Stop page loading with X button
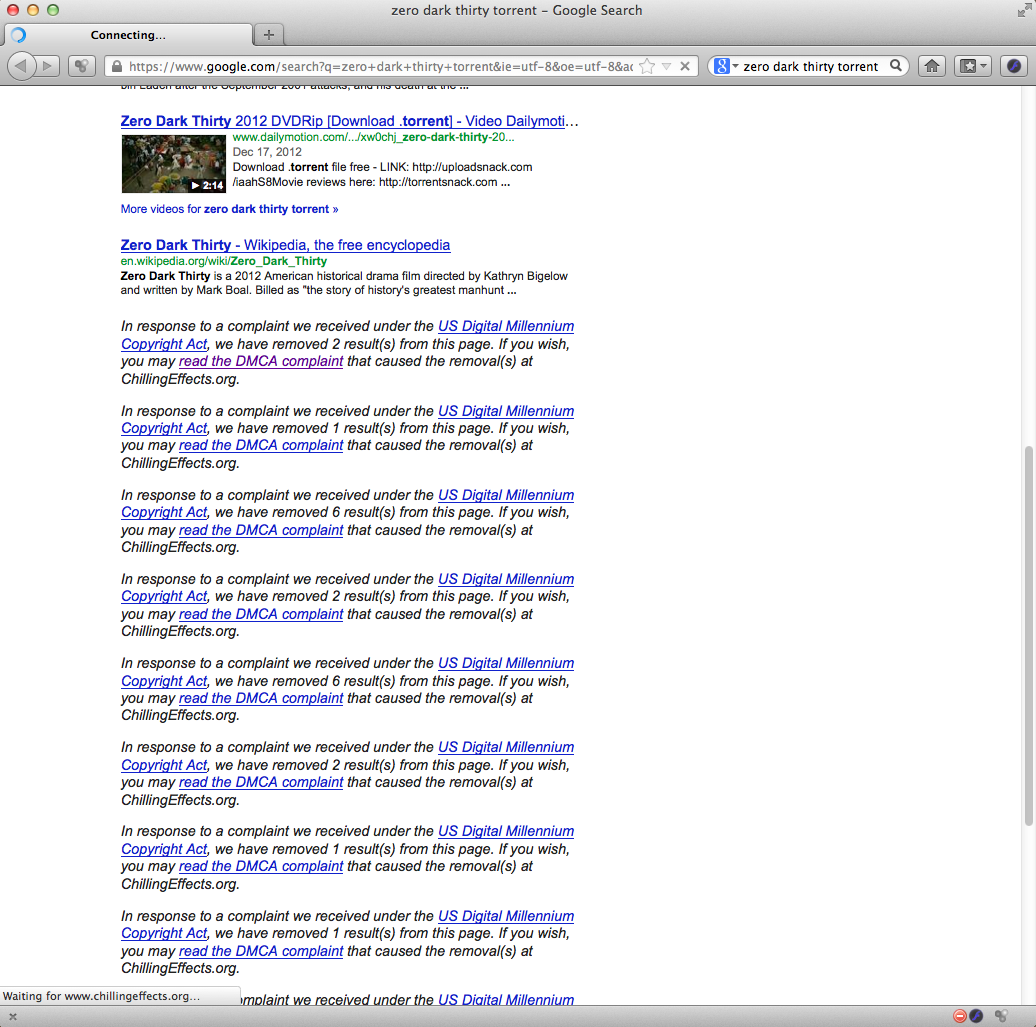The image size is (1036, 1027). point(685,66)
